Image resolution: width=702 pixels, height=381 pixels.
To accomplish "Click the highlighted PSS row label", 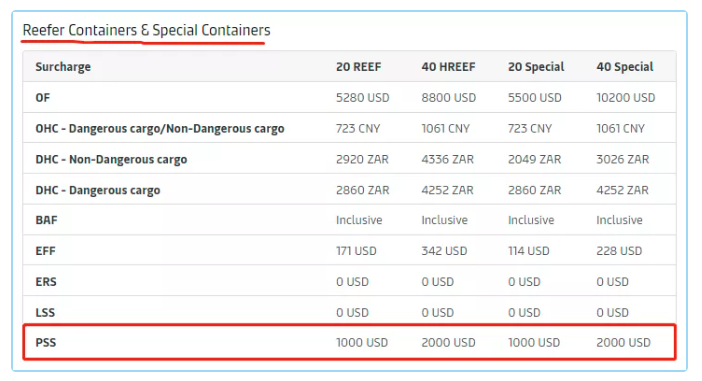I will tap(46, 342).
